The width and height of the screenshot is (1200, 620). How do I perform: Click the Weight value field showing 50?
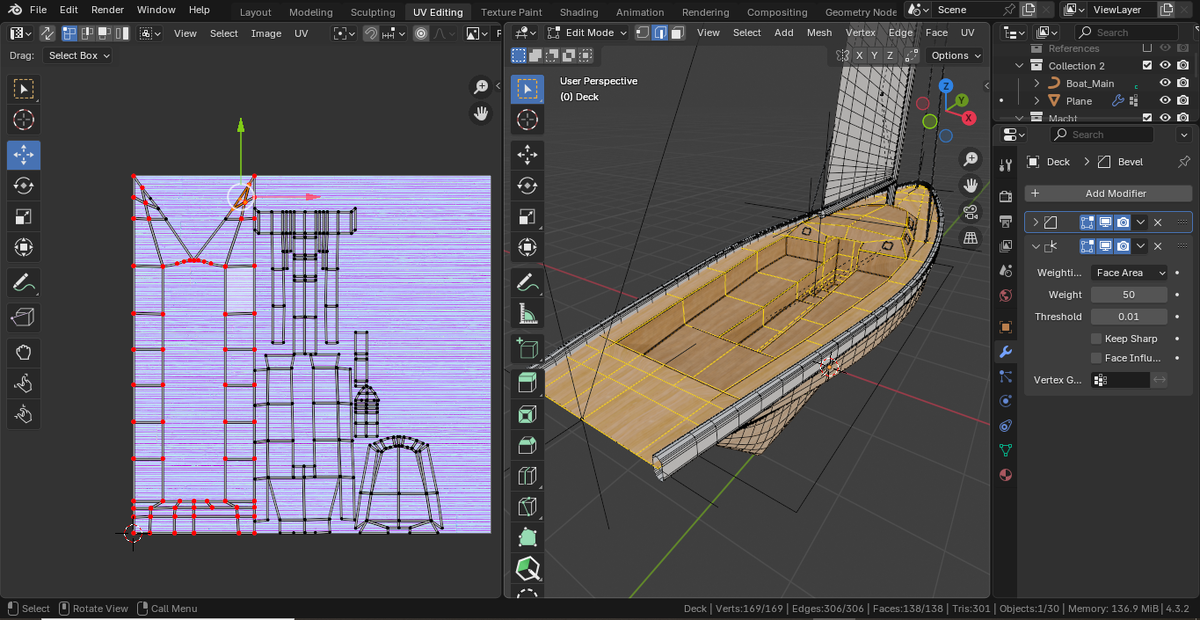point(1128,295)
